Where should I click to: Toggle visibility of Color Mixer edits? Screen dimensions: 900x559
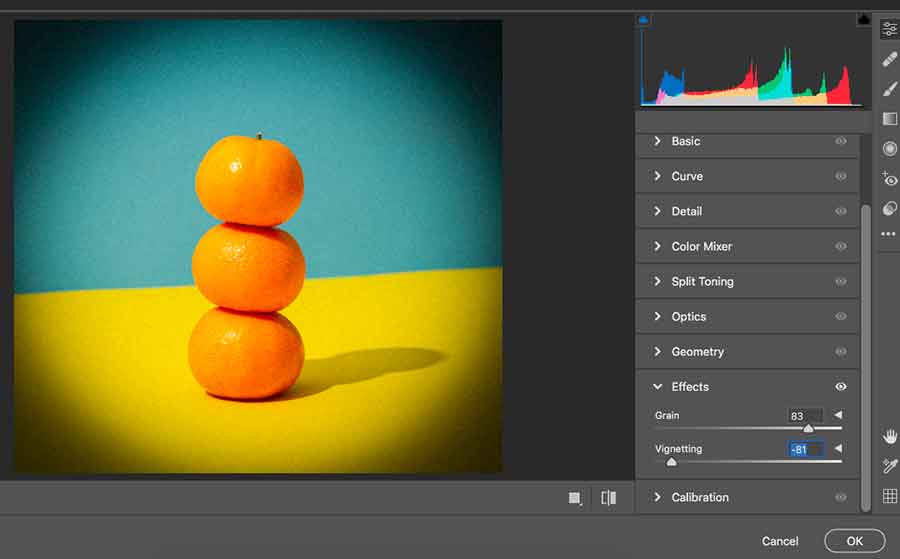(x=841, y=246)
